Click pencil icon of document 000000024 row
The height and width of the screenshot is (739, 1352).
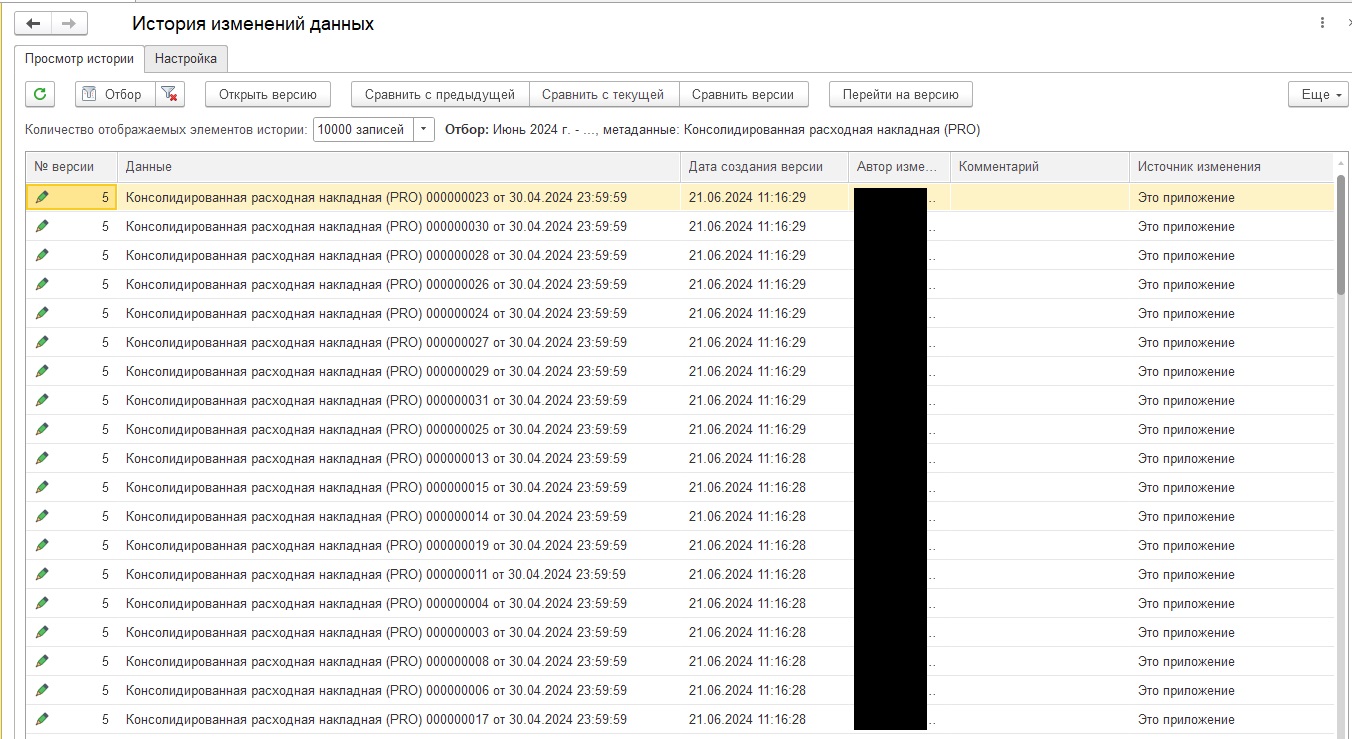42,313
